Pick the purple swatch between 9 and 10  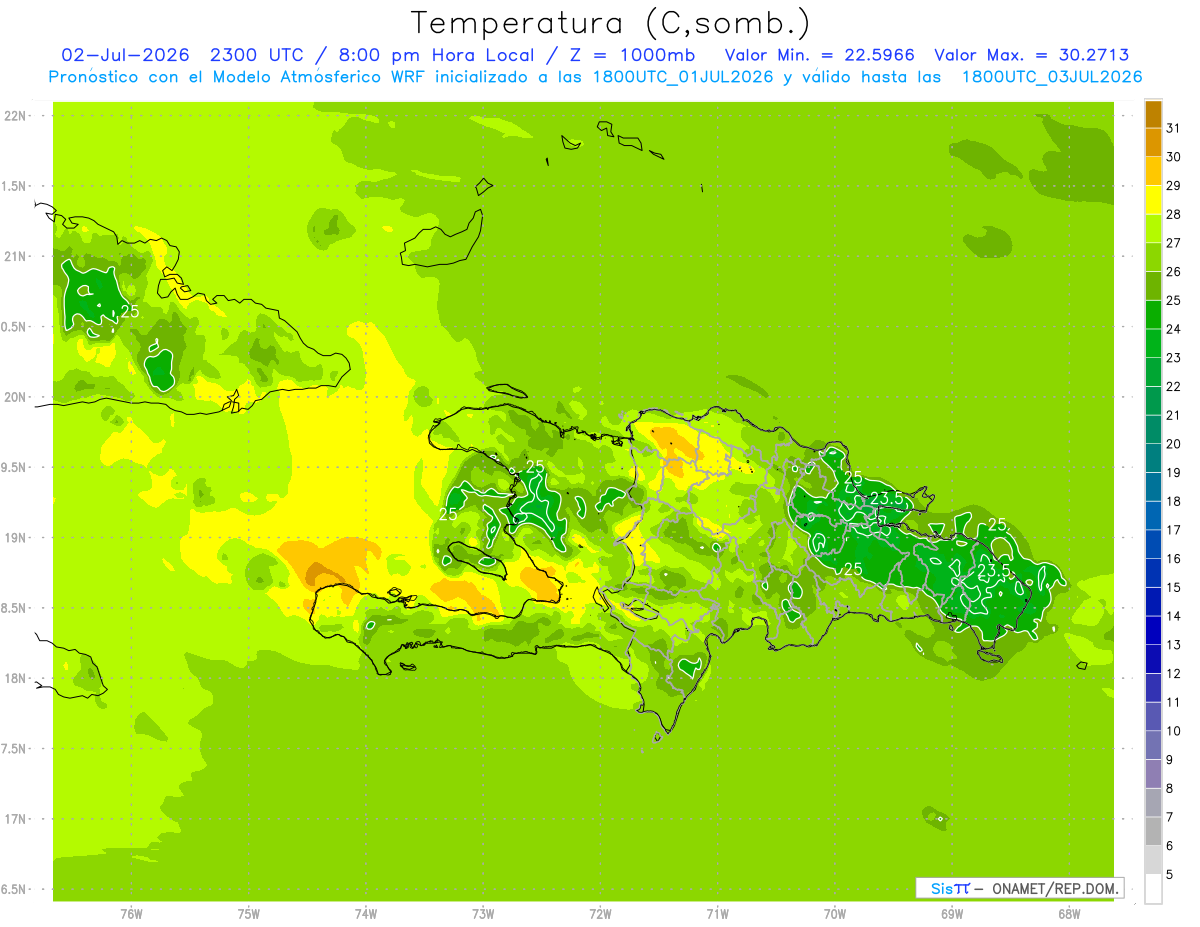[1153, 745]
